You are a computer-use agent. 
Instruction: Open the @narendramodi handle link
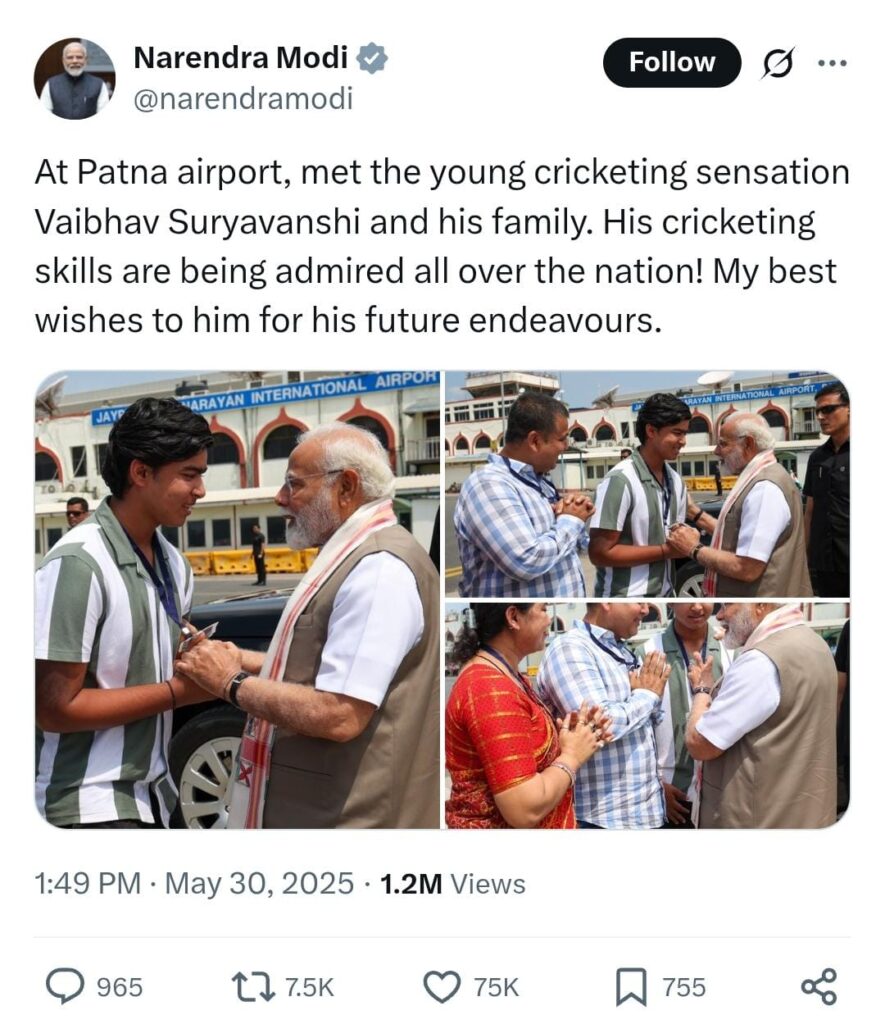pyautogui.click(x=243, y=99)
